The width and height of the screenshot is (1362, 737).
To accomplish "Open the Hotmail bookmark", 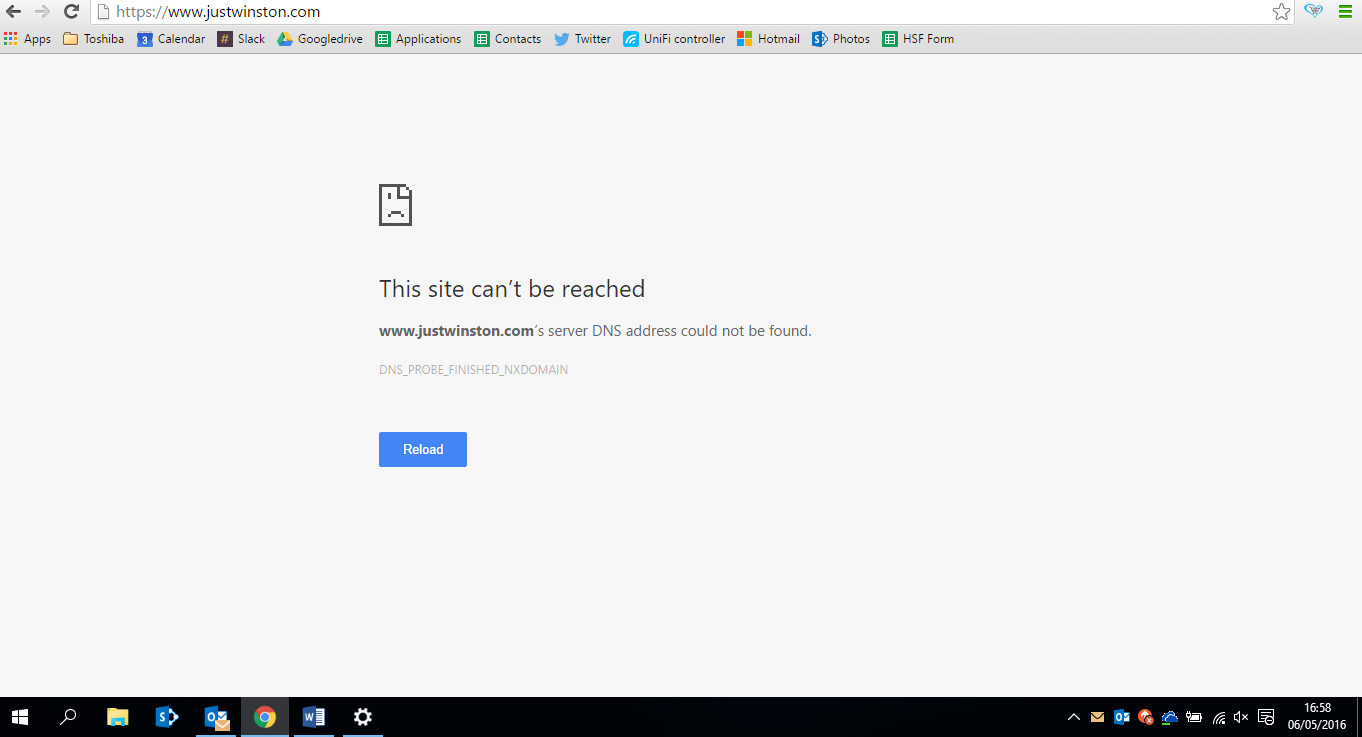I will tap(768, 39).
